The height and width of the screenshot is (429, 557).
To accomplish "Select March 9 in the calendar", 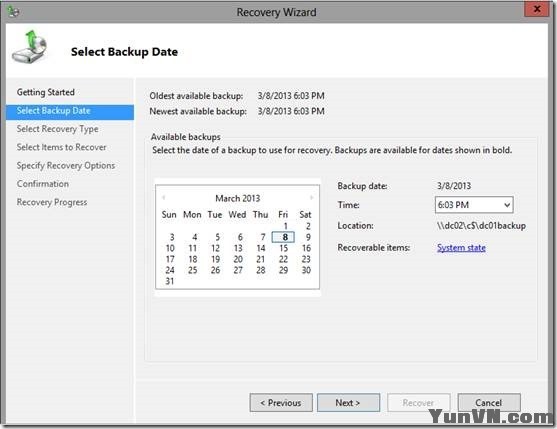I will (308, 237).
